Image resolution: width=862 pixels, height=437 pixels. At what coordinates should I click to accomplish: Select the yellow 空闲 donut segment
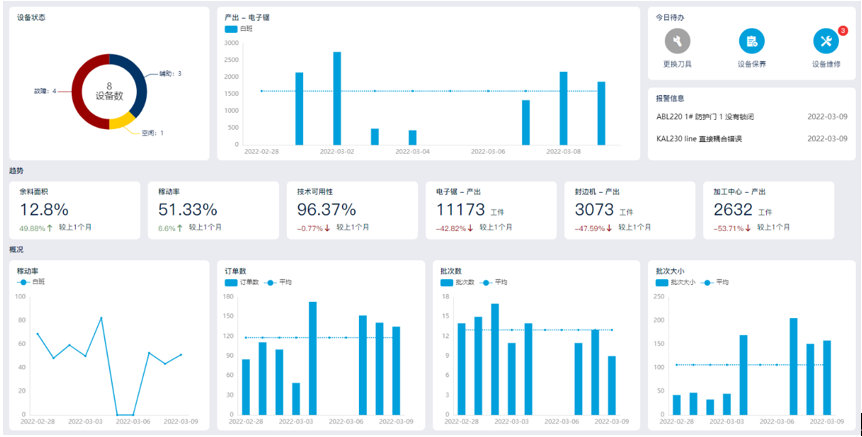[122, 121]
